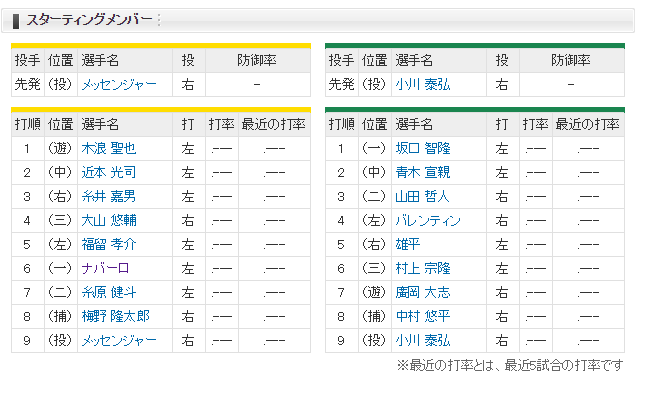Open 青木 宣親 player page
646x394 pixels.
422,172
